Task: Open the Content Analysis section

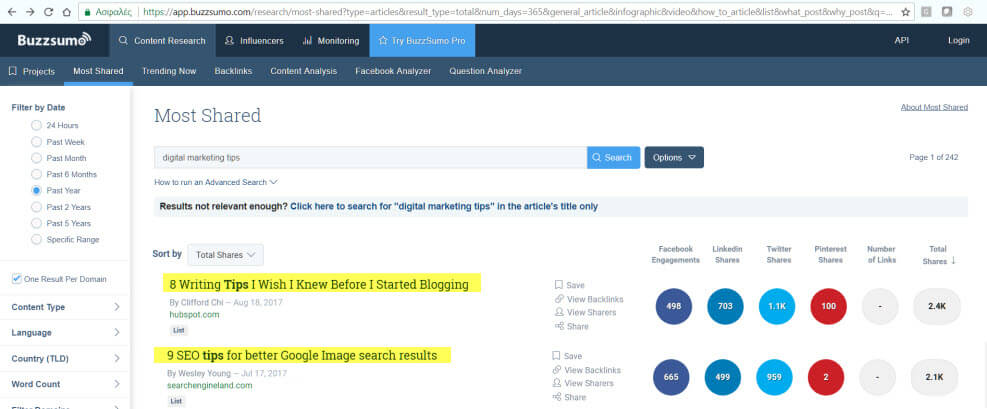Action: pyautogui.click(x=303, y=71)
